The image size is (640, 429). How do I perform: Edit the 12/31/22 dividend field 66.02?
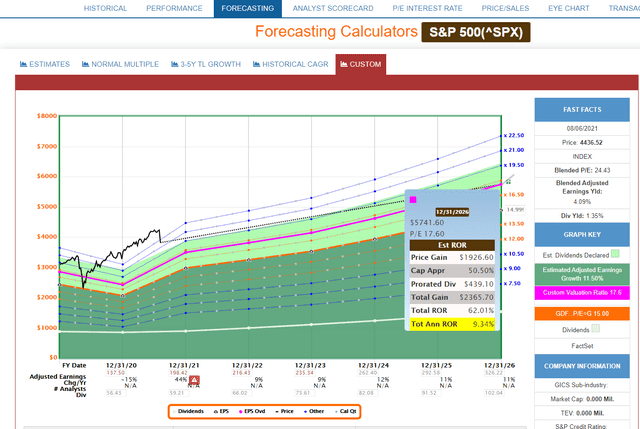click(242, 393)
